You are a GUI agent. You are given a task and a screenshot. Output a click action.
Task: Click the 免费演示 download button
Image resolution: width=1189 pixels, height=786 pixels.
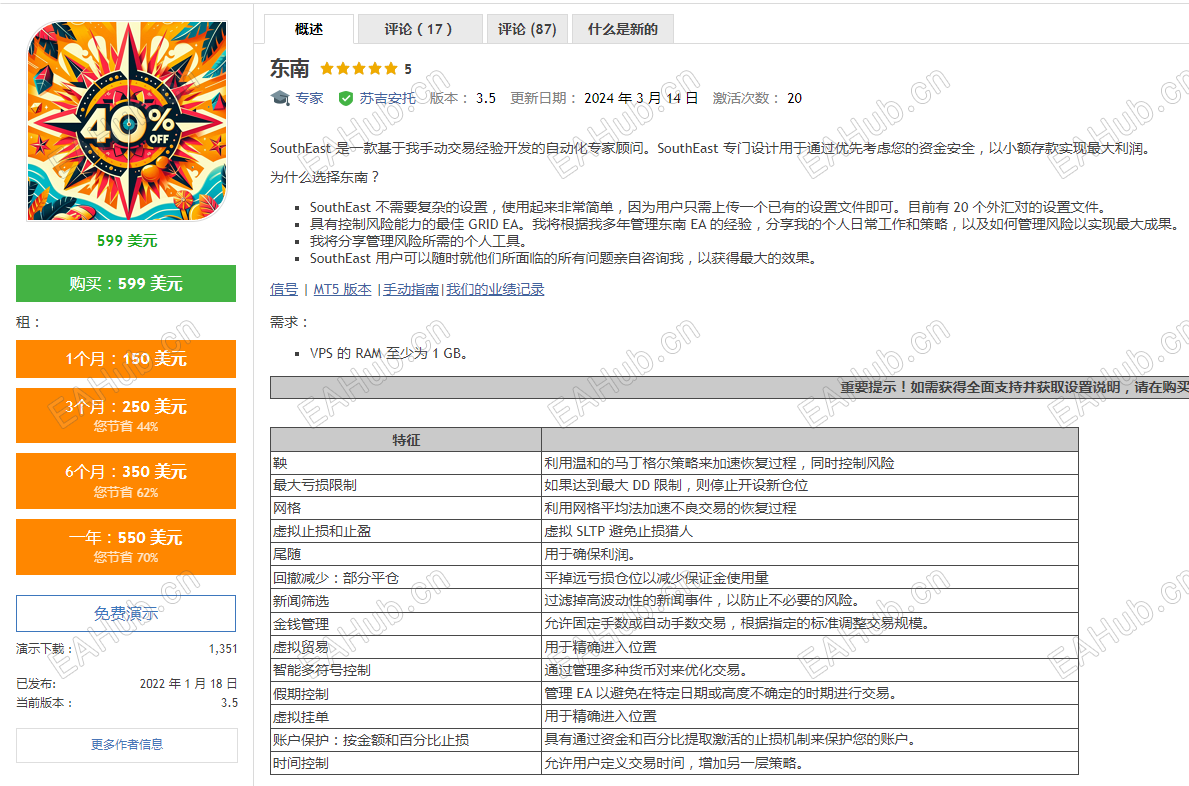125,613
